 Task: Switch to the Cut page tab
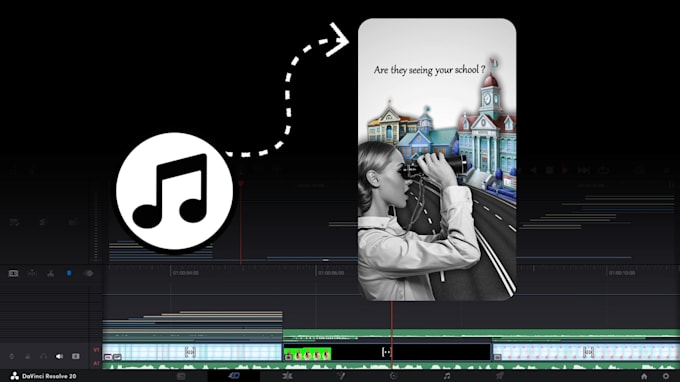pos(234,375)
